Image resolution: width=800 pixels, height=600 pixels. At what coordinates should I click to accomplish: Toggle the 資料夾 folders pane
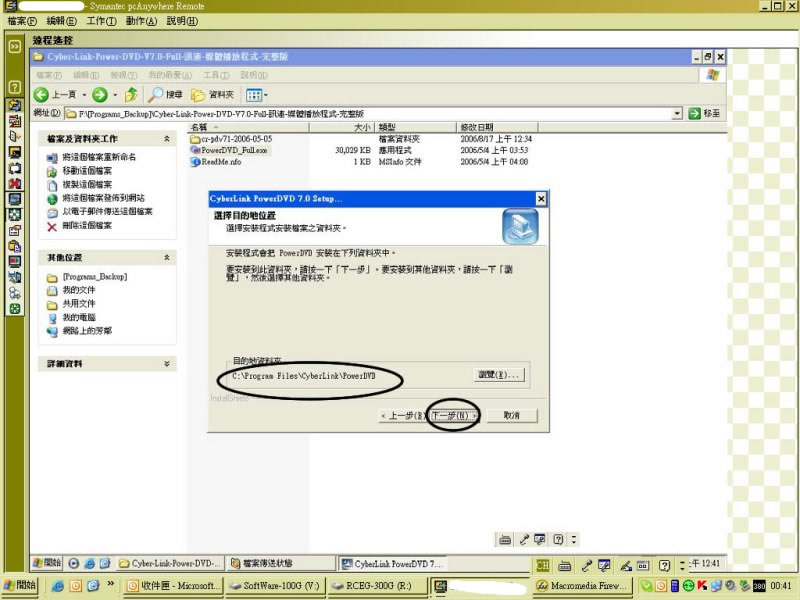click(212, 94)
